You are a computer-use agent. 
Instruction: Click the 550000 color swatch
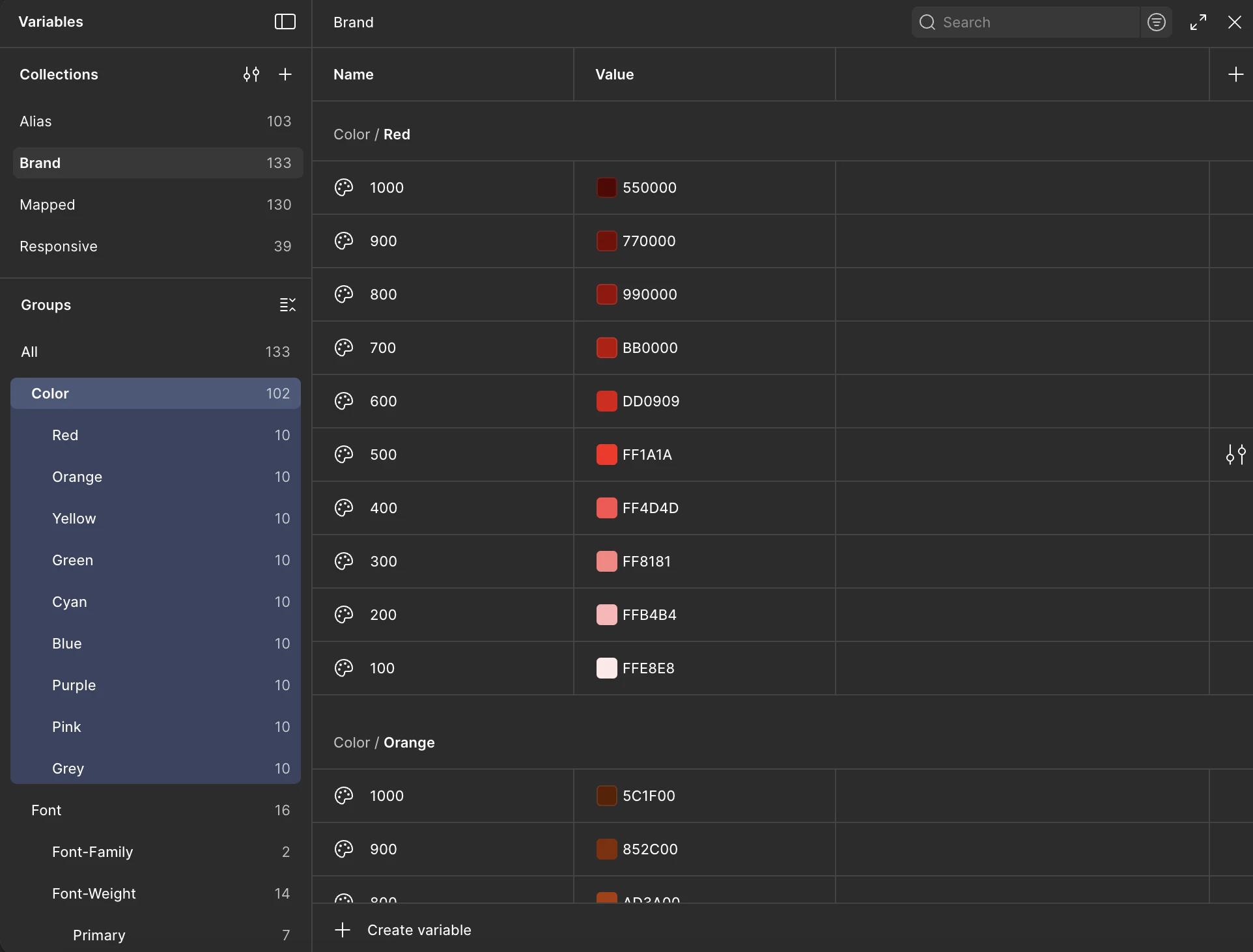pyautogui.click(x=606, y=188)
